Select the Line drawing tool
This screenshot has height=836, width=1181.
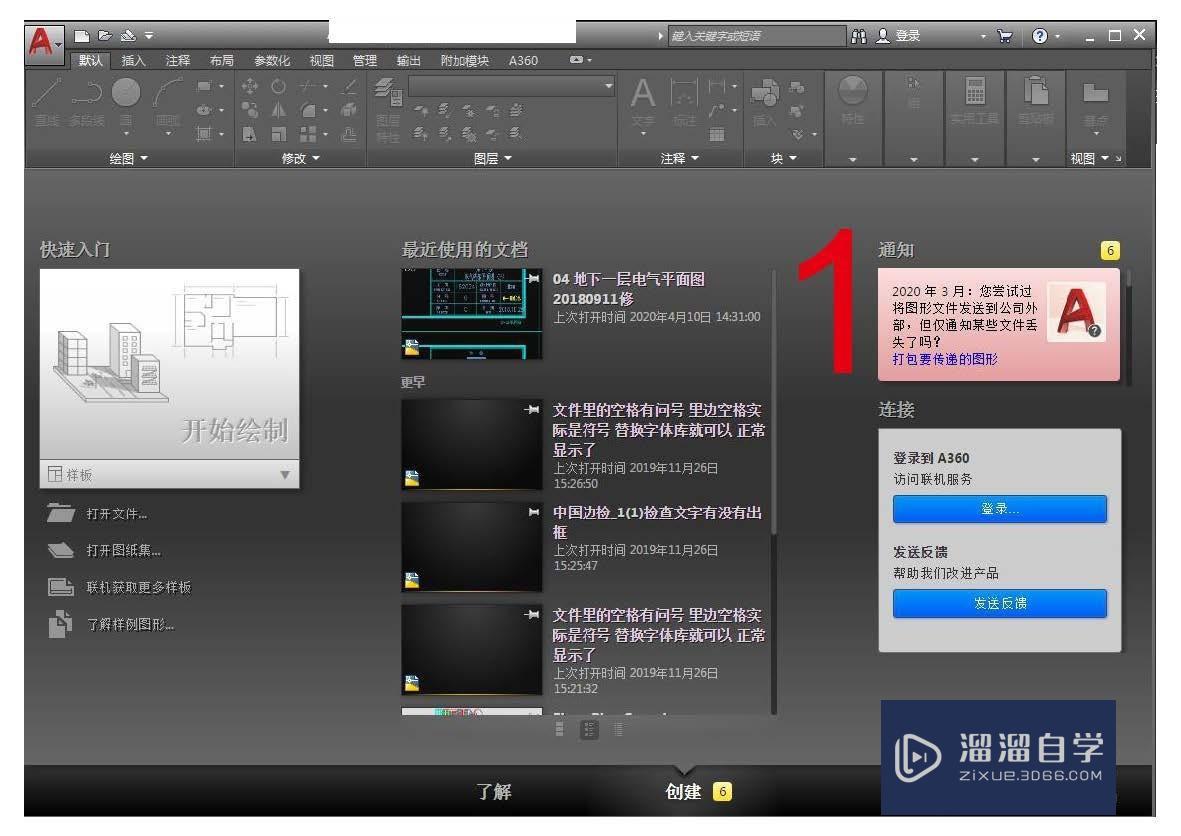[46, 92]
